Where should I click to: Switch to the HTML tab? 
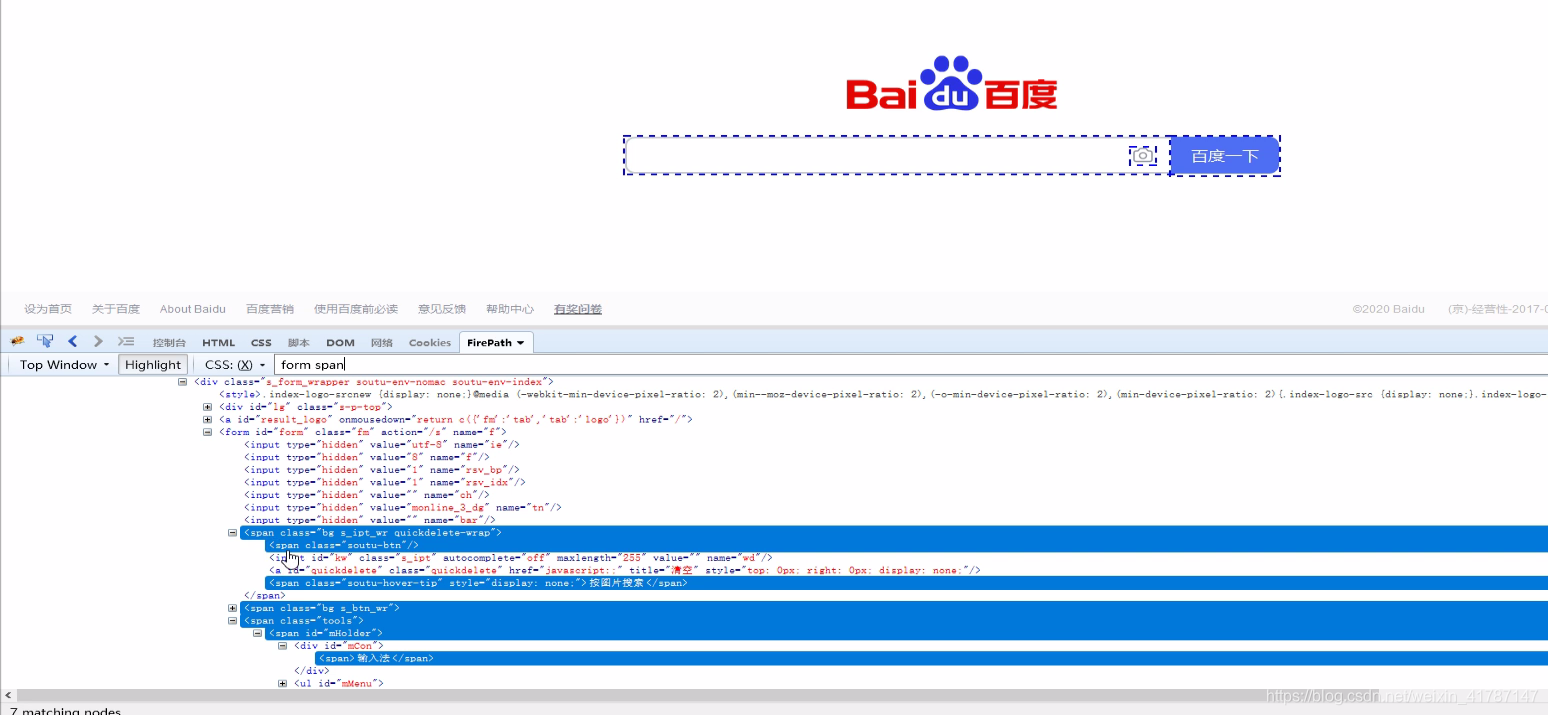click(219, 343)
